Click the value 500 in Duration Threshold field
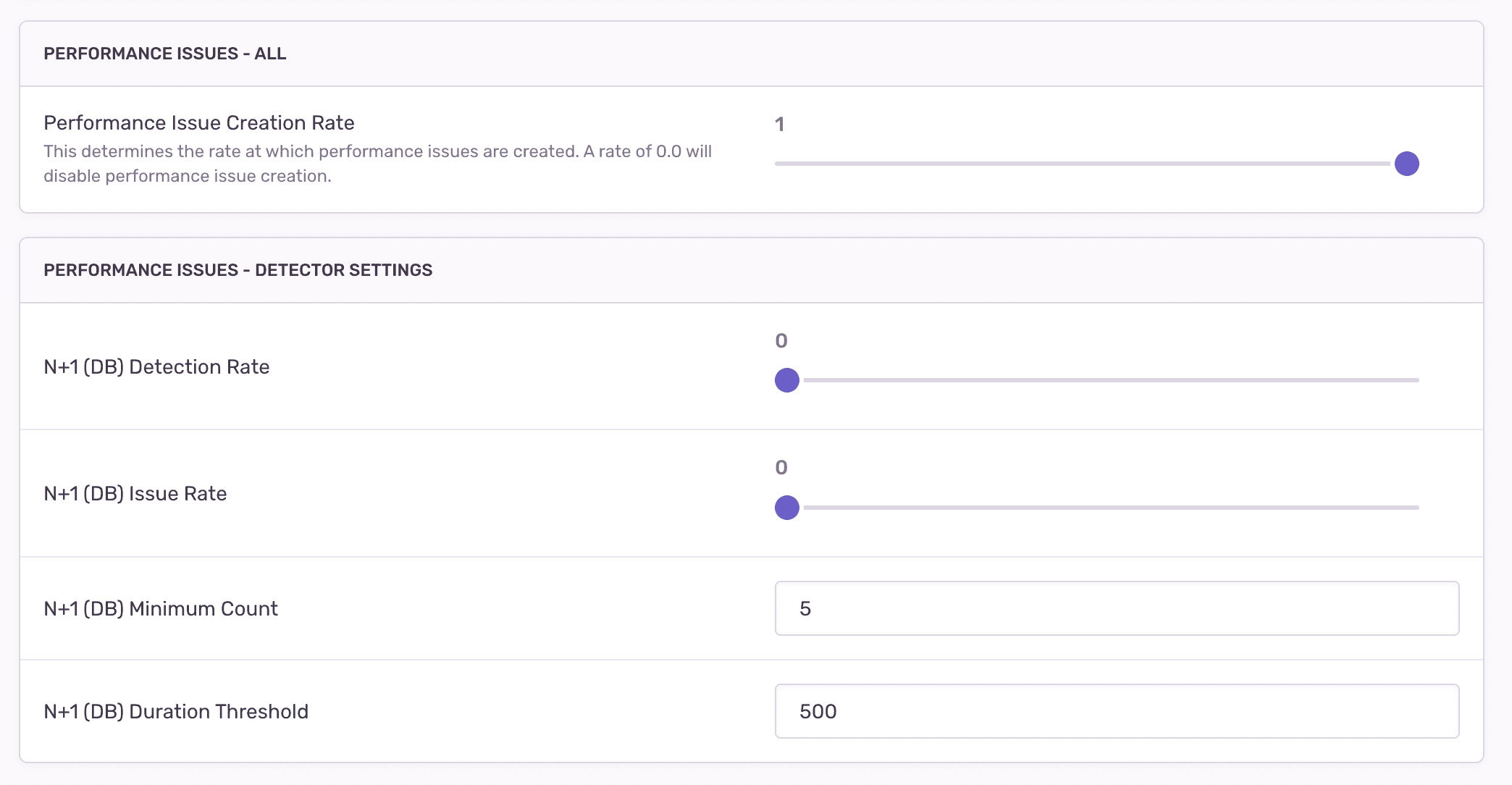1512x785 pixels. point(818,711)
